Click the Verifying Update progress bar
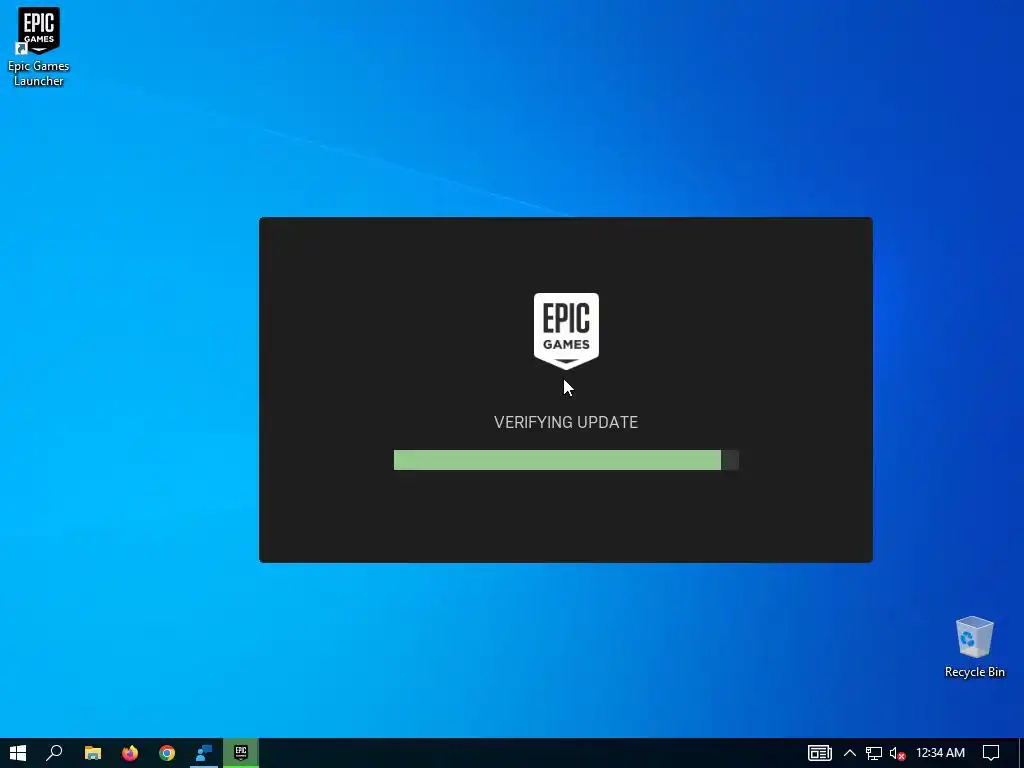 [x=566, y=460]
